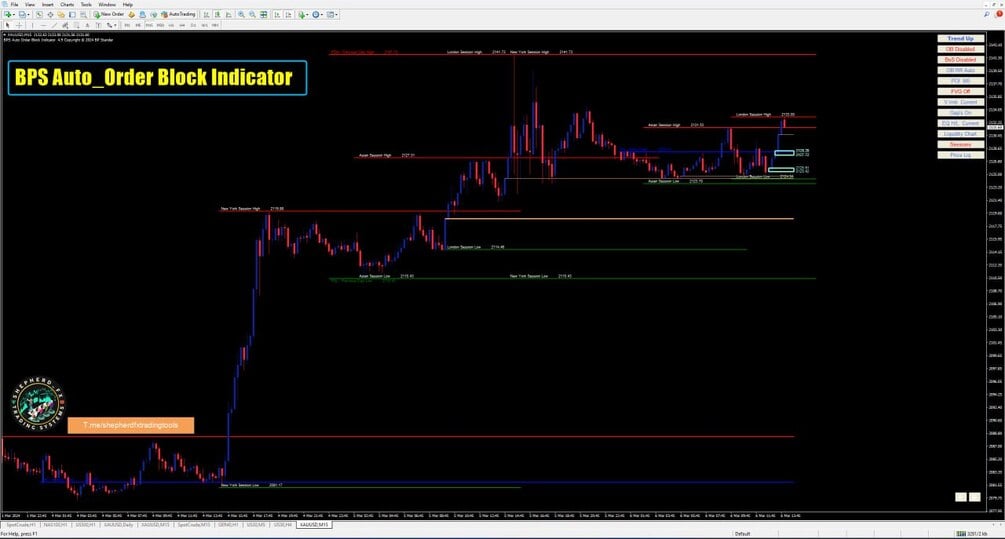Click the Default profile status bar entry
Image resolution: width=1005 pixels, height=539 pixels.
(742, 533)
